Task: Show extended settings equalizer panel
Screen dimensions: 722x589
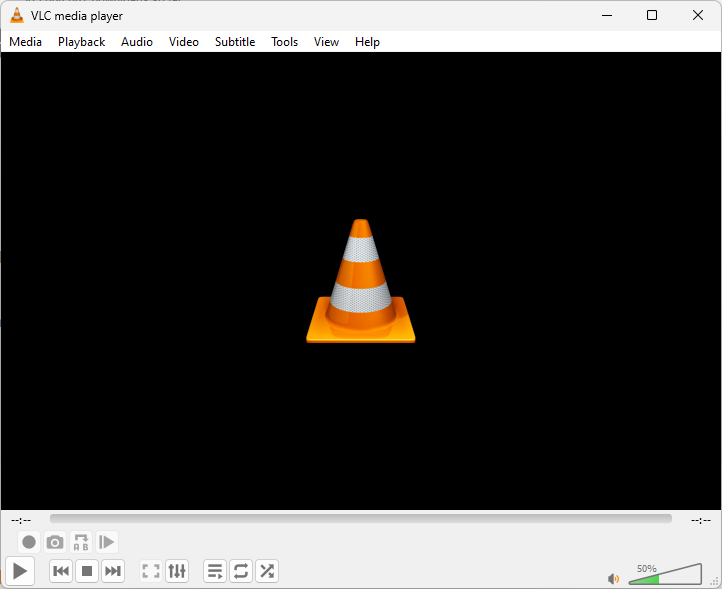Action: 177,571
